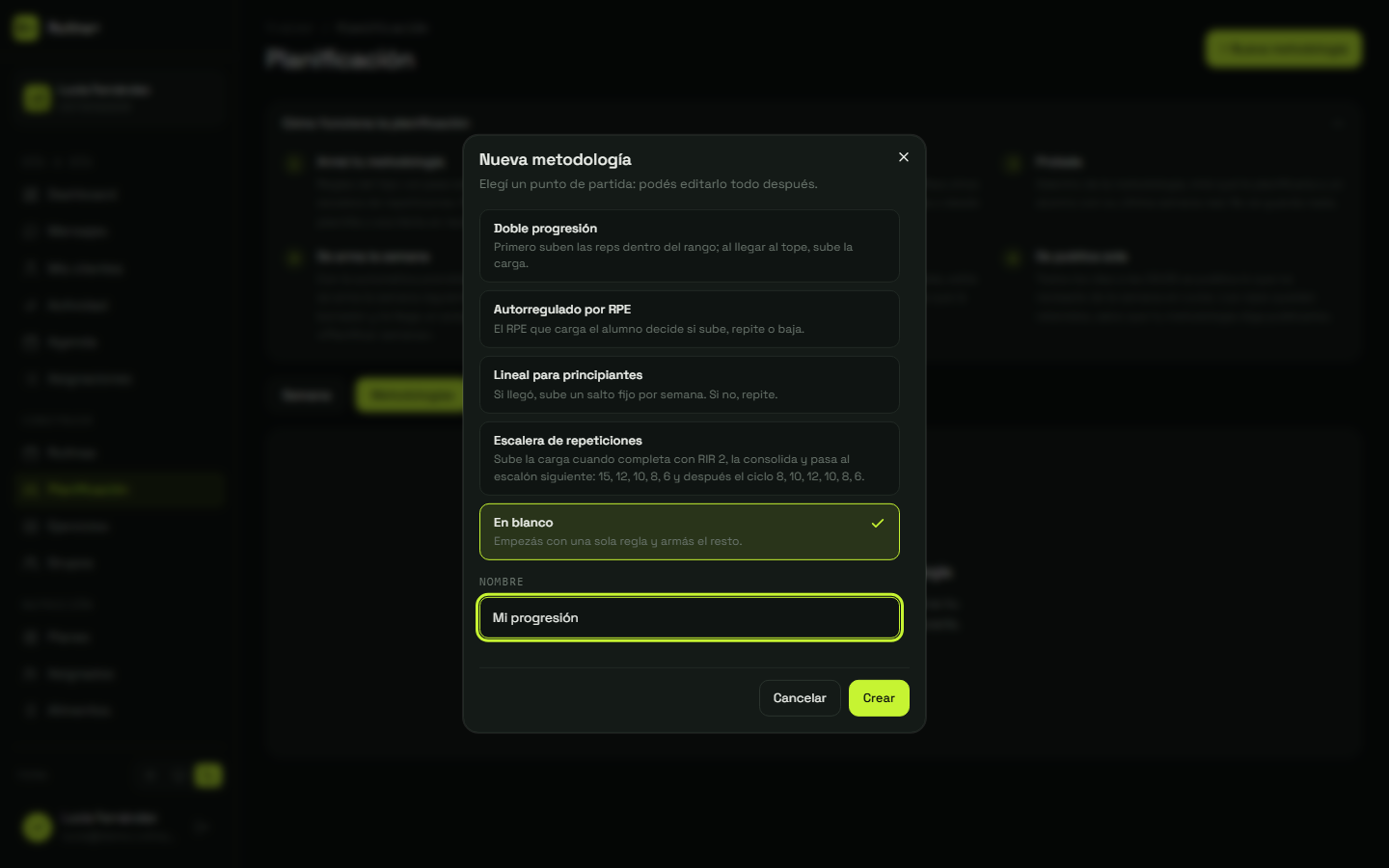
Task: Click the icon beside the highlighted Planificación item
Action: (31, 490)
